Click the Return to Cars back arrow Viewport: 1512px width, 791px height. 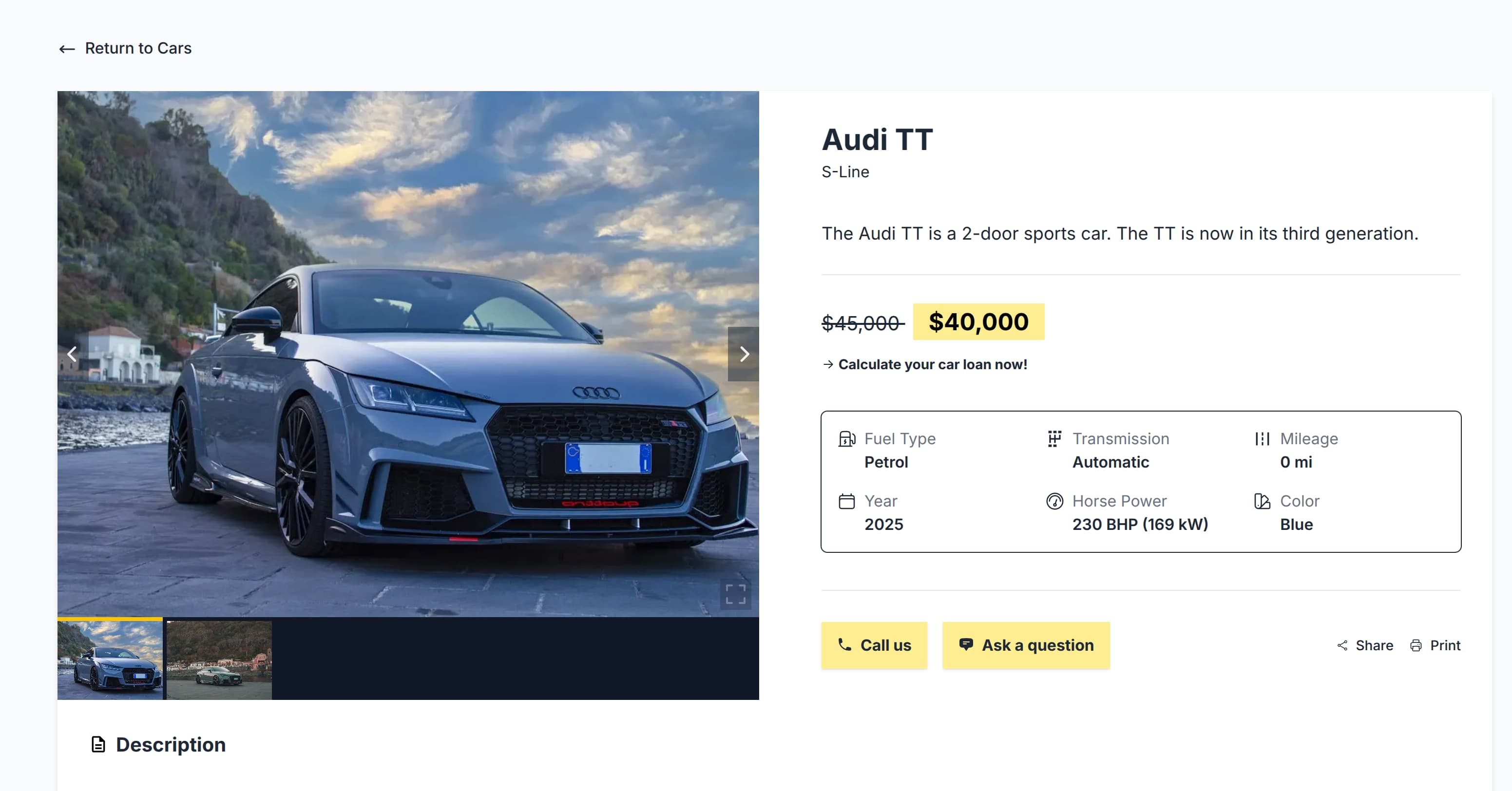pos(67,49)
